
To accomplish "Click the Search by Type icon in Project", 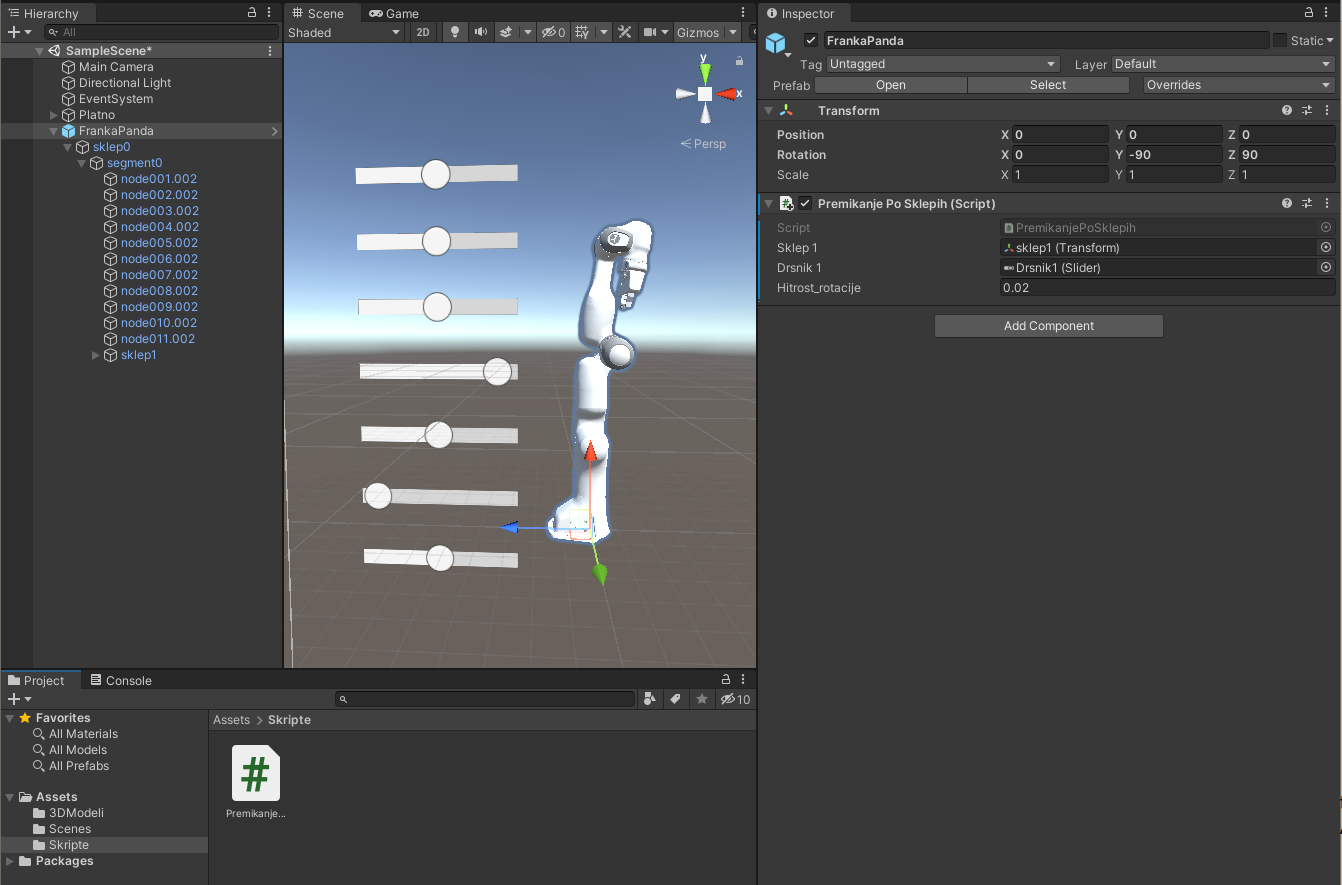I will (x=650, y=699).
